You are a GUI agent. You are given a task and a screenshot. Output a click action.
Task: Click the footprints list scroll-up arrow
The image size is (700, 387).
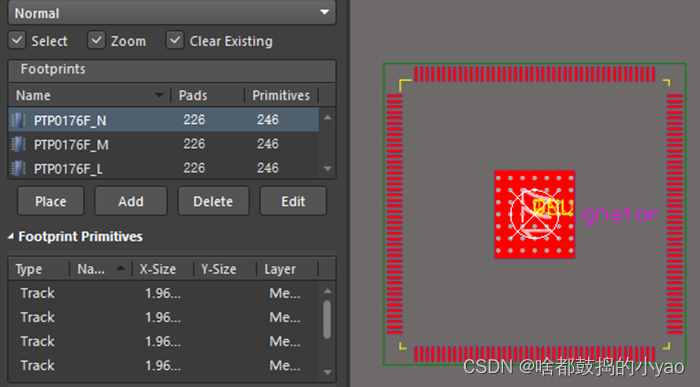328,117
